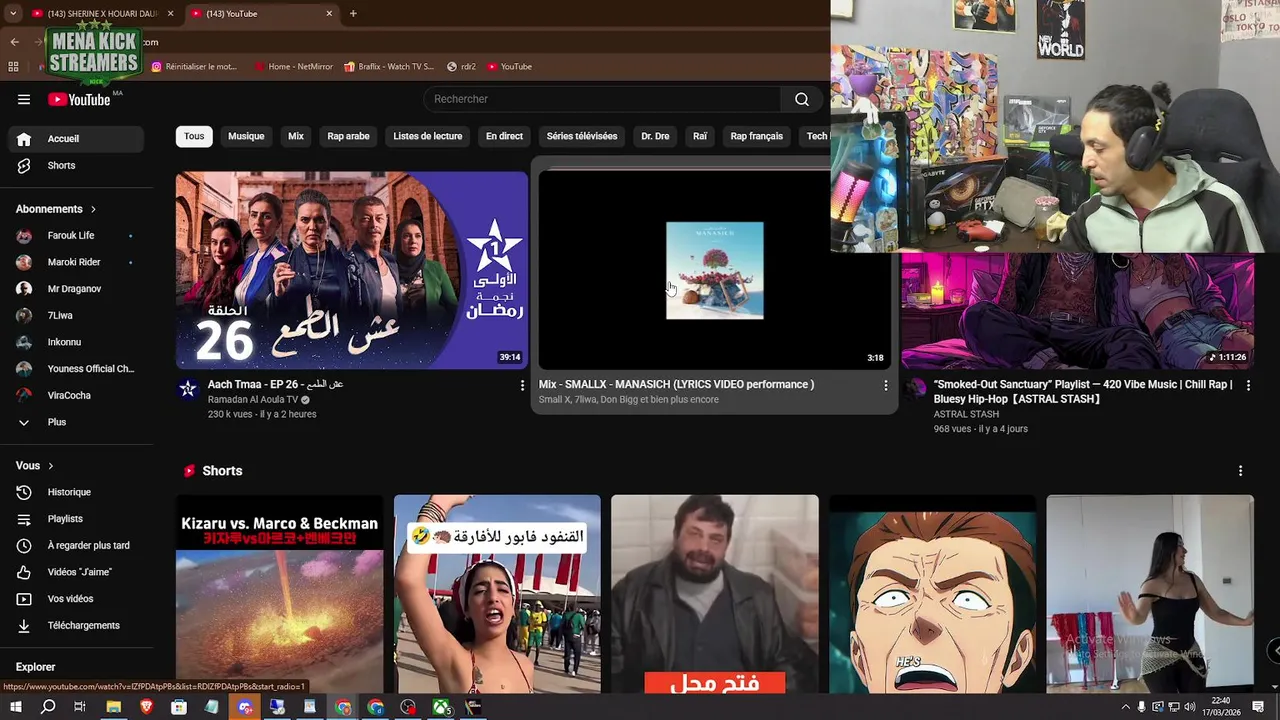Switch to SHERINE X HOUARI browser tab
Screen dimensions: 1280x720
click(x=103, y=14)
